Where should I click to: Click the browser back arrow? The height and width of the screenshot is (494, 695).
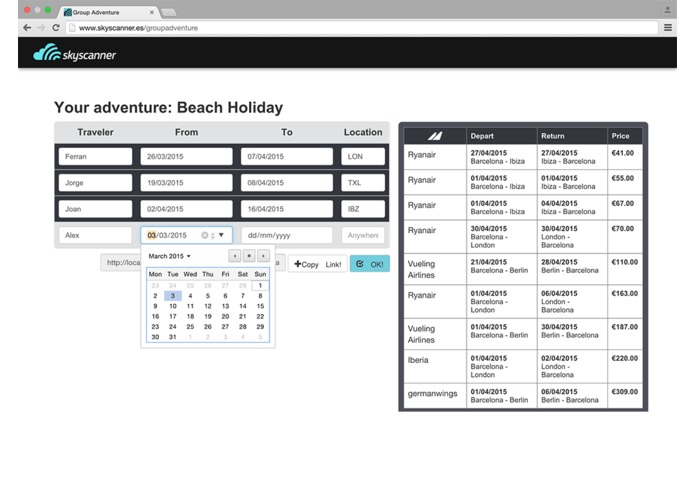click(27, 27)
